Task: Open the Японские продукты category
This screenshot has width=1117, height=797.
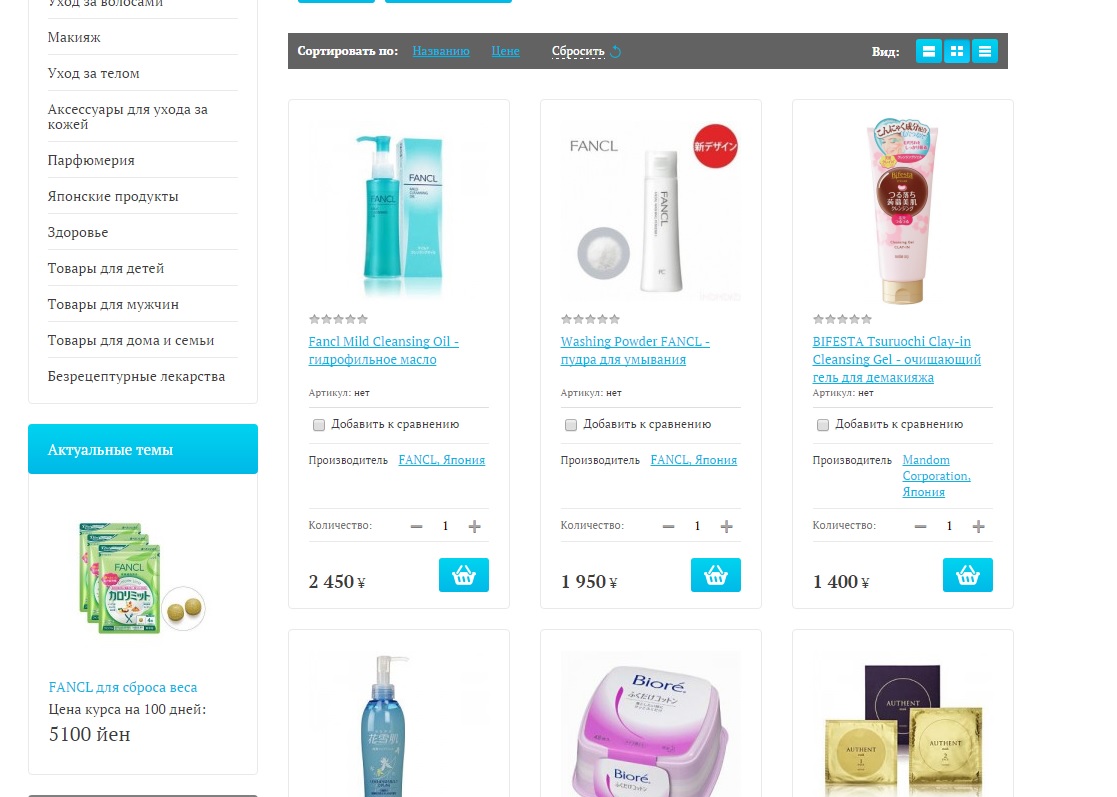Action: 113,197
